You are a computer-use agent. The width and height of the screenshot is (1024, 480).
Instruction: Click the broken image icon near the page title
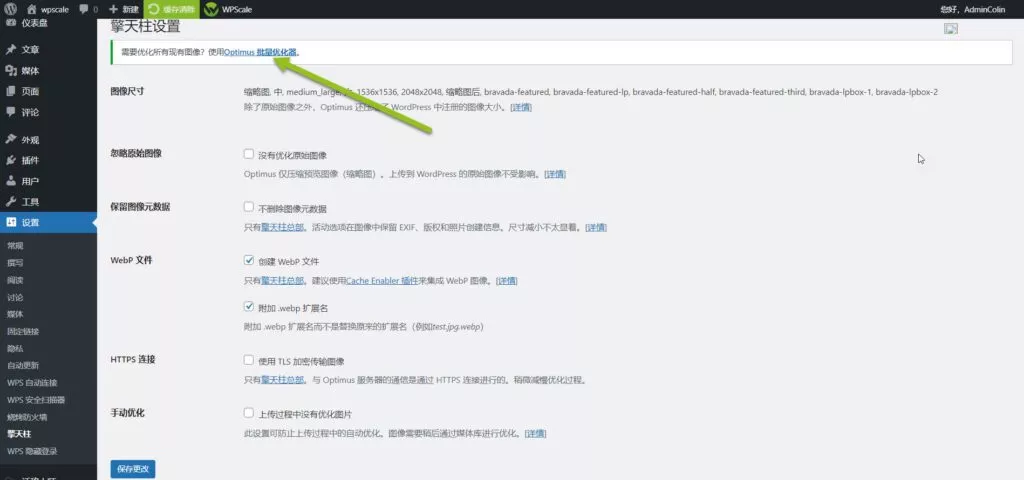pos(951,28)
